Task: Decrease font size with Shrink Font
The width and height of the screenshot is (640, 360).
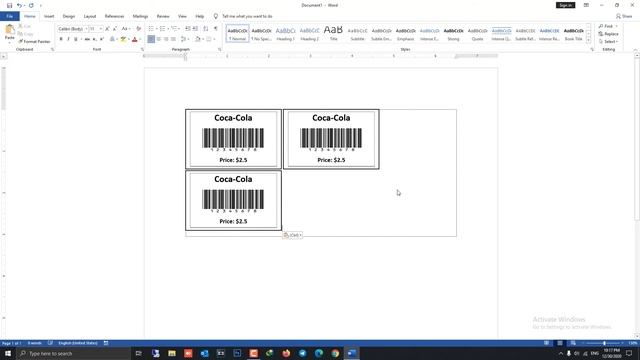Action: pyautogui.click(x=115, y=29)
